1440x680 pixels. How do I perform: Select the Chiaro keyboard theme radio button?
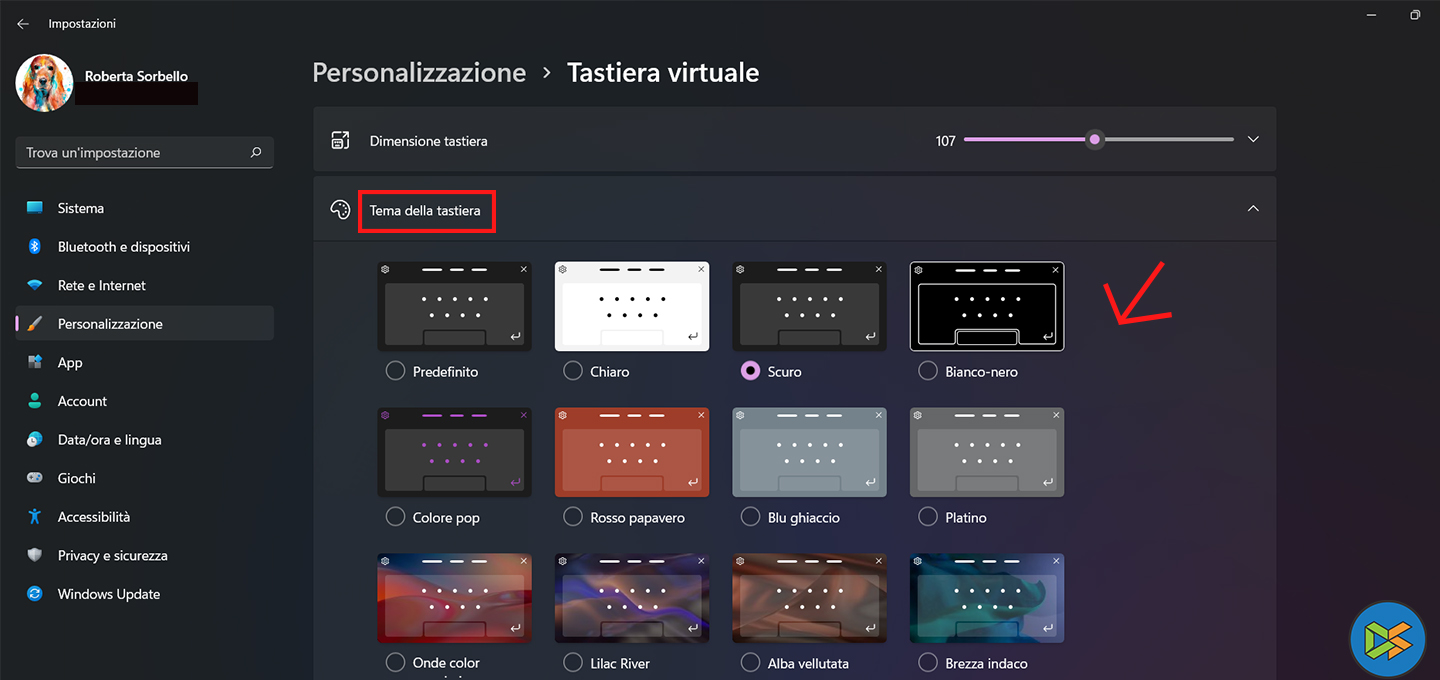[x=573, y=371]
